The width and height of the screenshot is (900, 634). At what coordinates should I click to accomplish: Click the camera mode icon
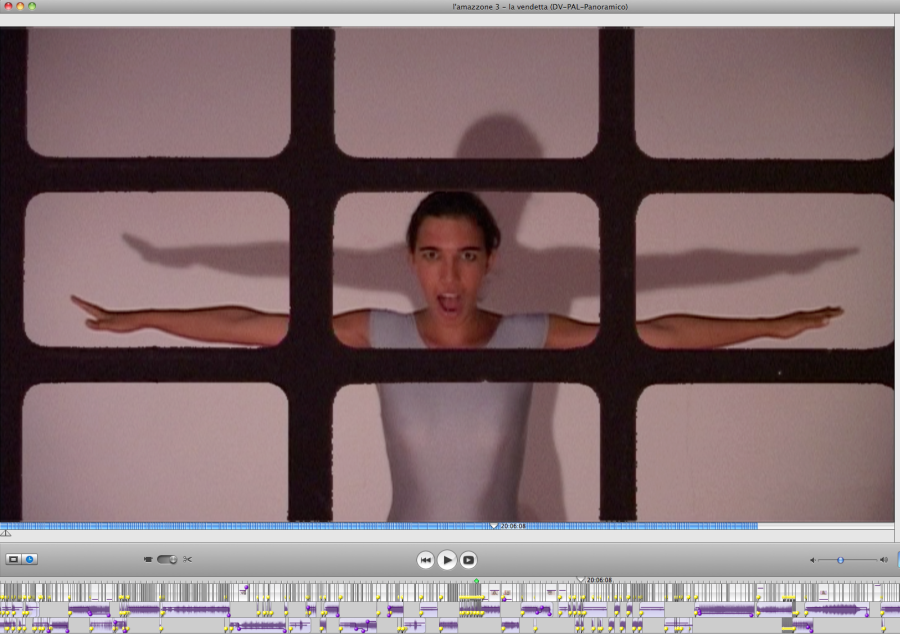coord(149,559)
